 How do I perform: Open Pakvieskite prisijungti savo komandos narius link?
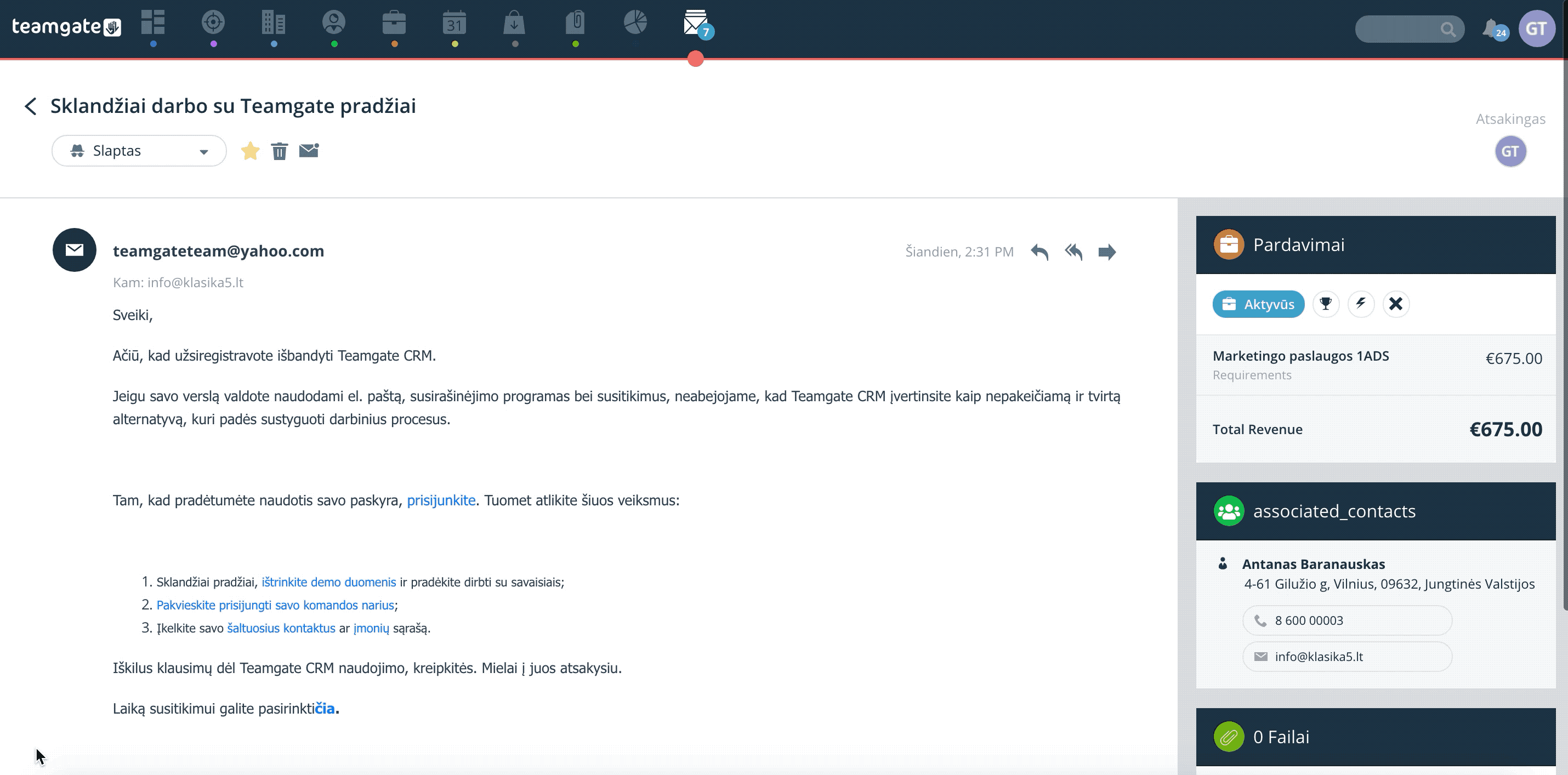(275, 605)
